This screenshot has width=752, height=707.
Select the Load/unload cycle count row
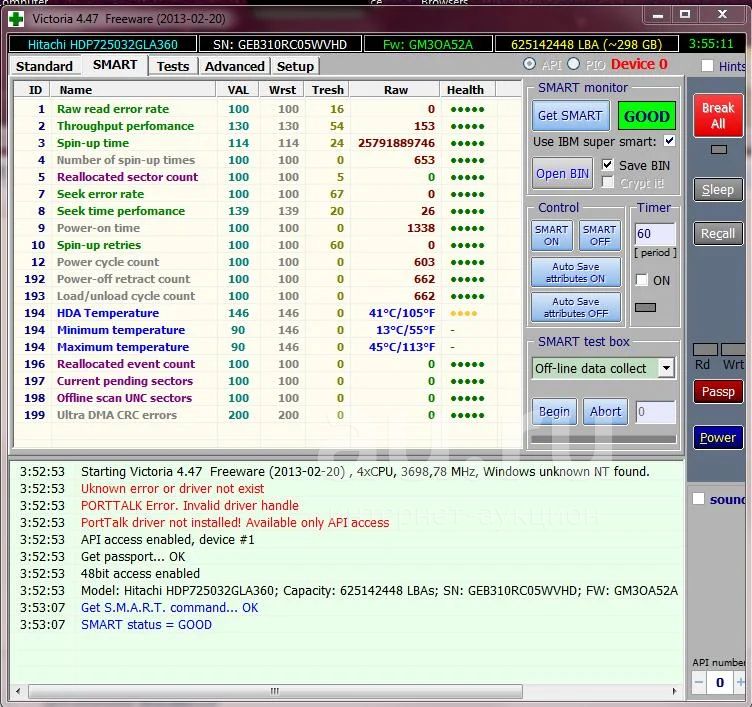(x=268, y=296)
